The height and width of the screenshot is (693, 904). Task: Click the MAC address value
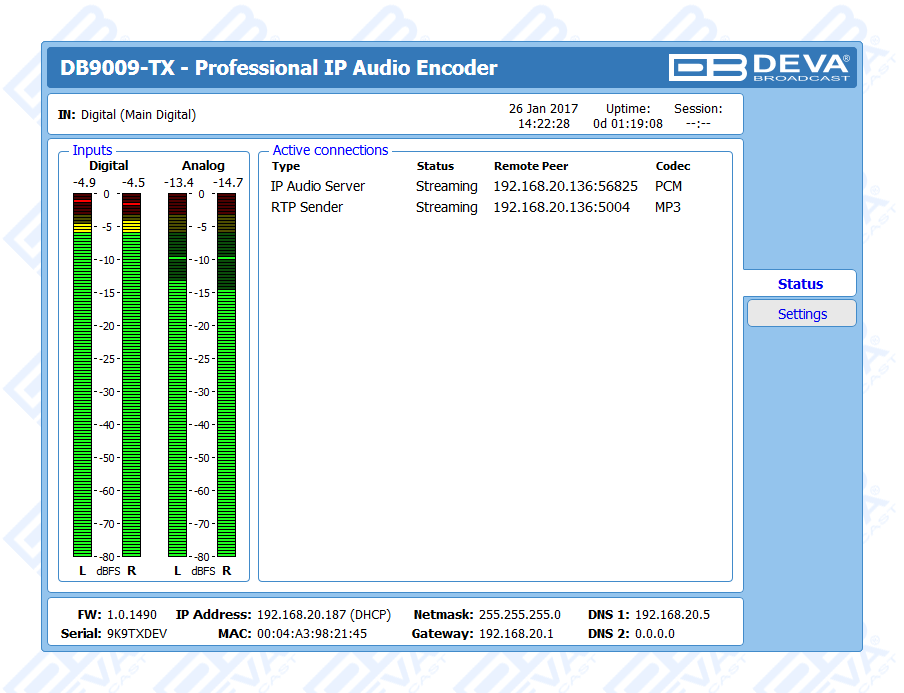[312, 633]
